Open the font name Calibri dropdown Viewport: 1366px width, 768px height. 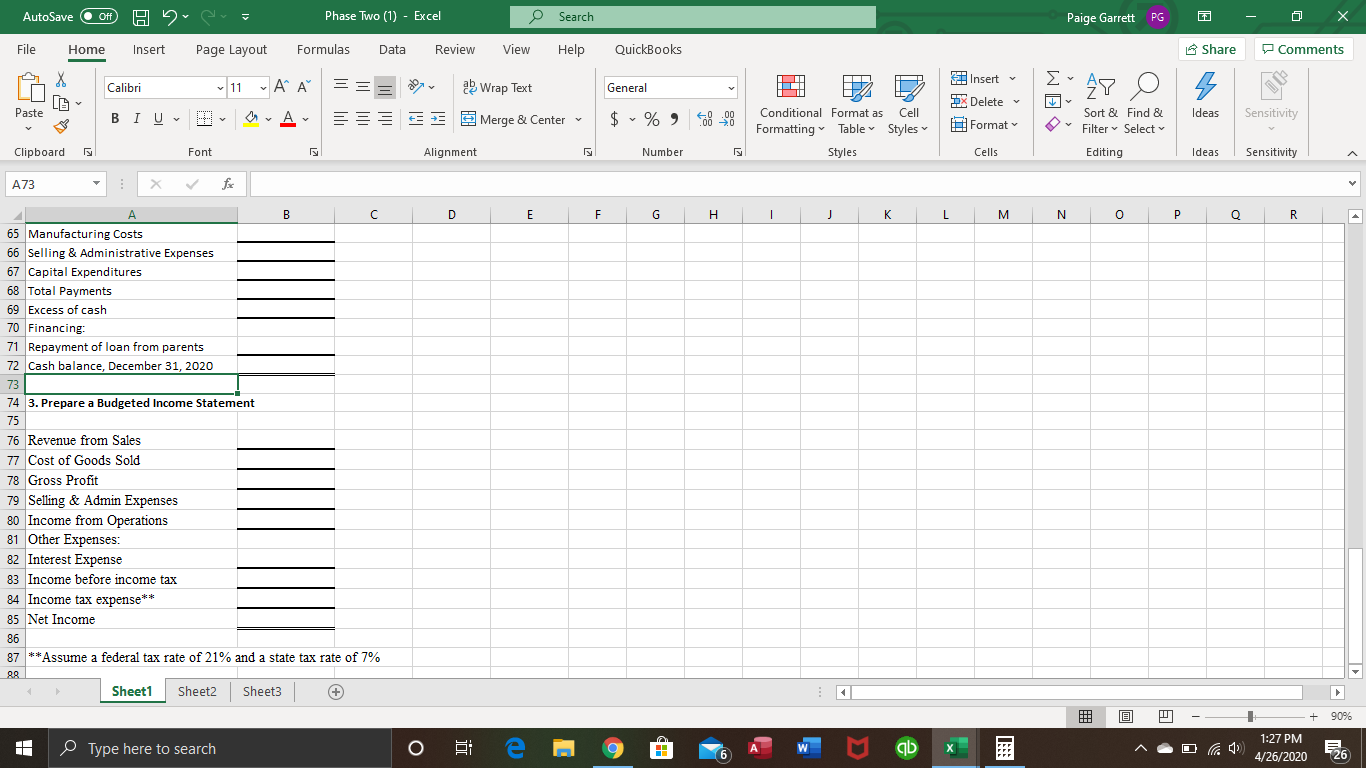point(219,88)
